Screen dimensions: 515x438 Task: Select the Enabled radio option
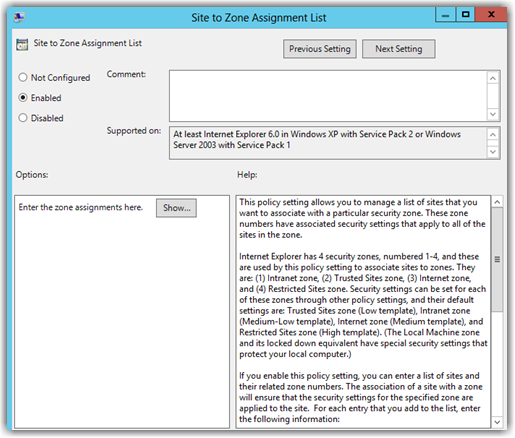23,98
